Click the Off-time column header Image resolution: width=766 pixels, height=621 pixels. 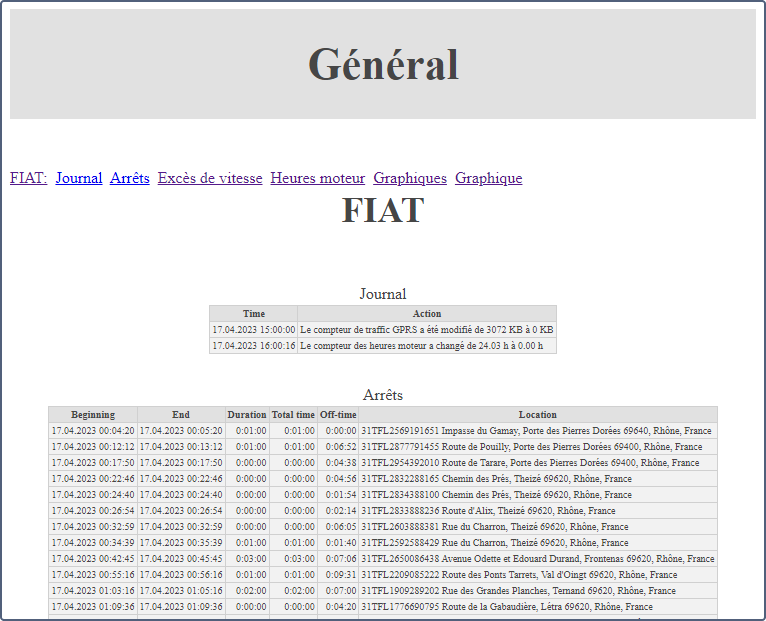click(338, 415)
